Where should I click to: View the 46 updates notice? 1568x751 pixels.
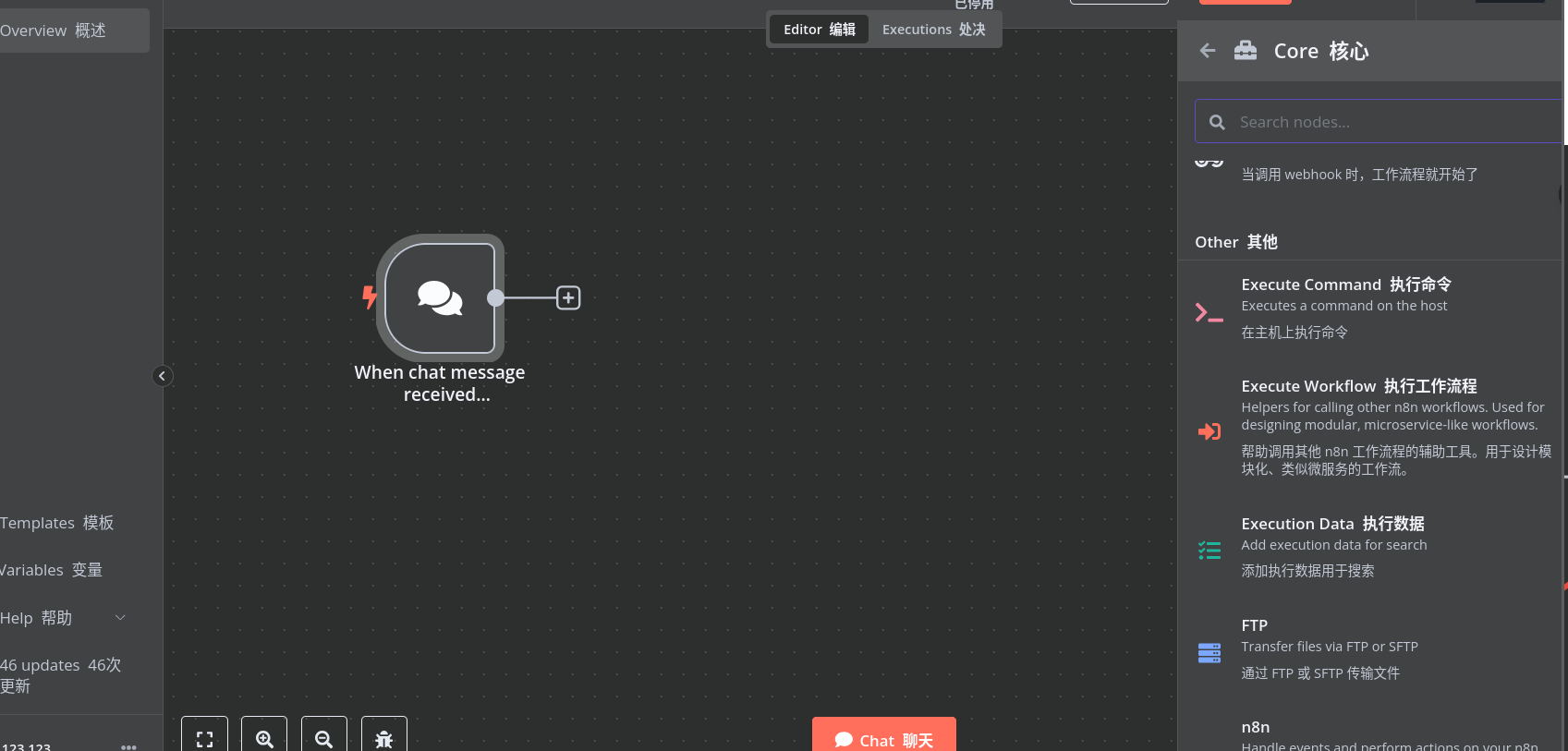click(61, 675)
